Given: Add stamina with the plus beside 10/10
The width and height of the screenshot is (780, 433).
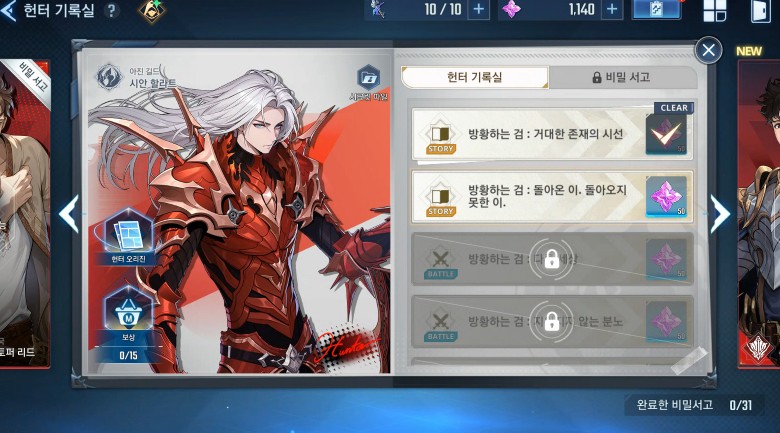Looking at the screenshot, I should [x=478, y=9].
